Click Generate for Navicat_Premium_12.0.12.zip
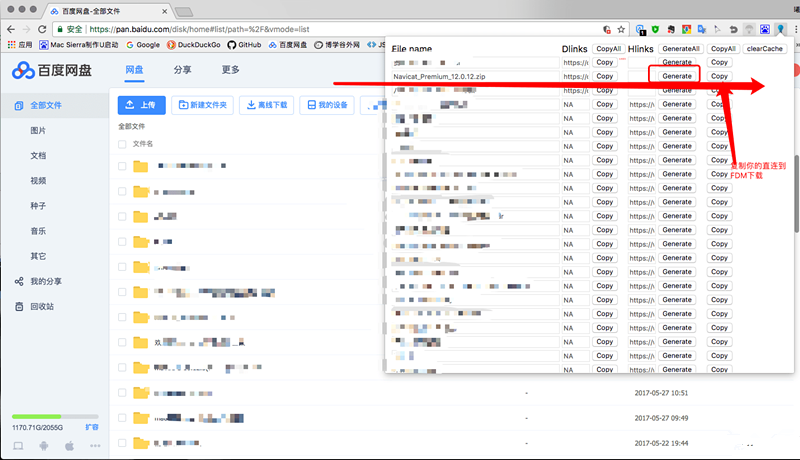The width and height of the screenshot is (800, 460). pos(677,76)
